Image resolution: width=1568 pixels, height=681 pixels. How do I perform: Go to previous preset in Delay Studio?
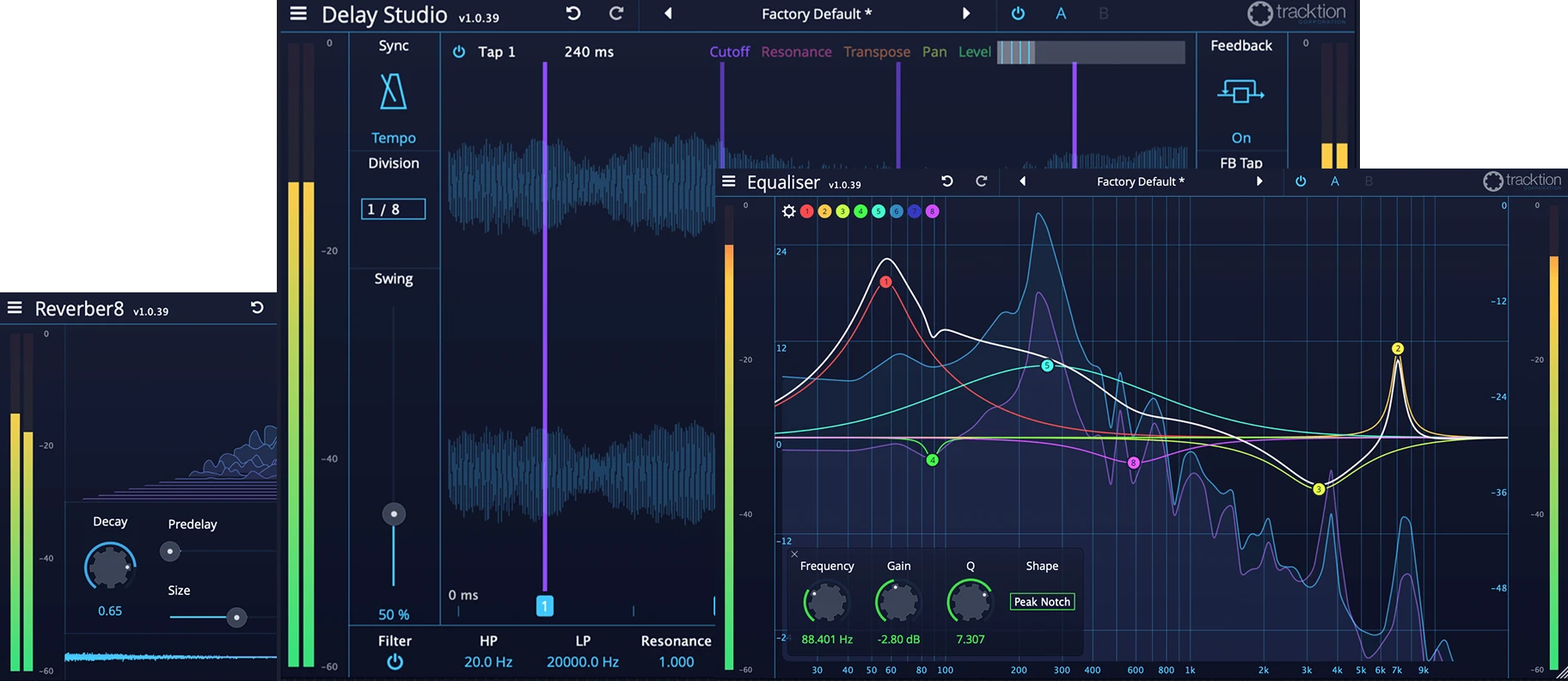pos(668,14)
